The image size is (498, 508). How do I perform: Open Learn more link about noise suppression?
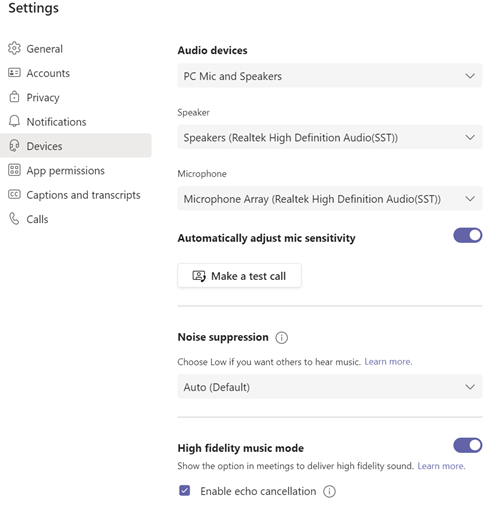click(388, 362)
